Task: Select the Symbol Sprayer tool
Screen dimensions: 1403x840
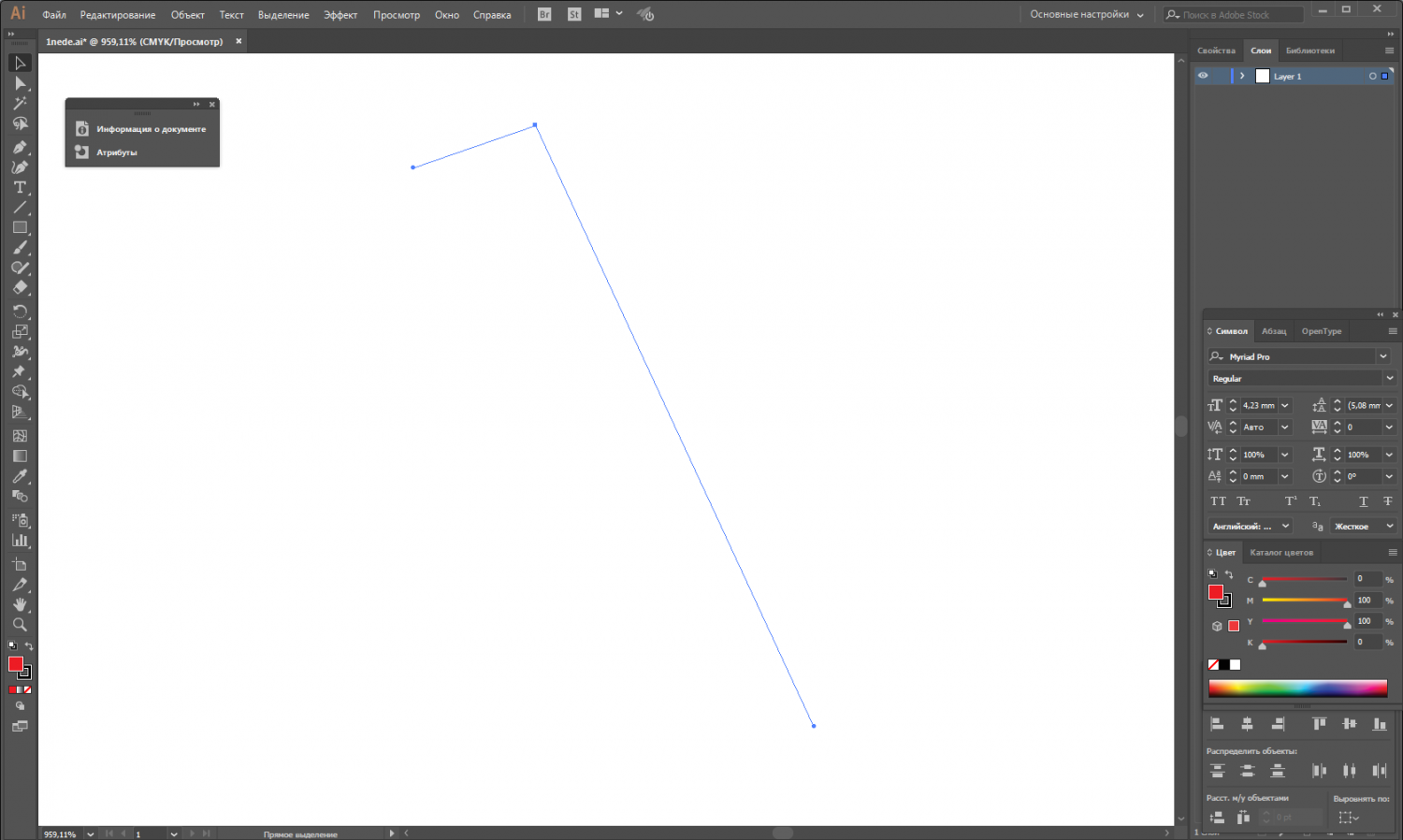Action: coord(20,519)
